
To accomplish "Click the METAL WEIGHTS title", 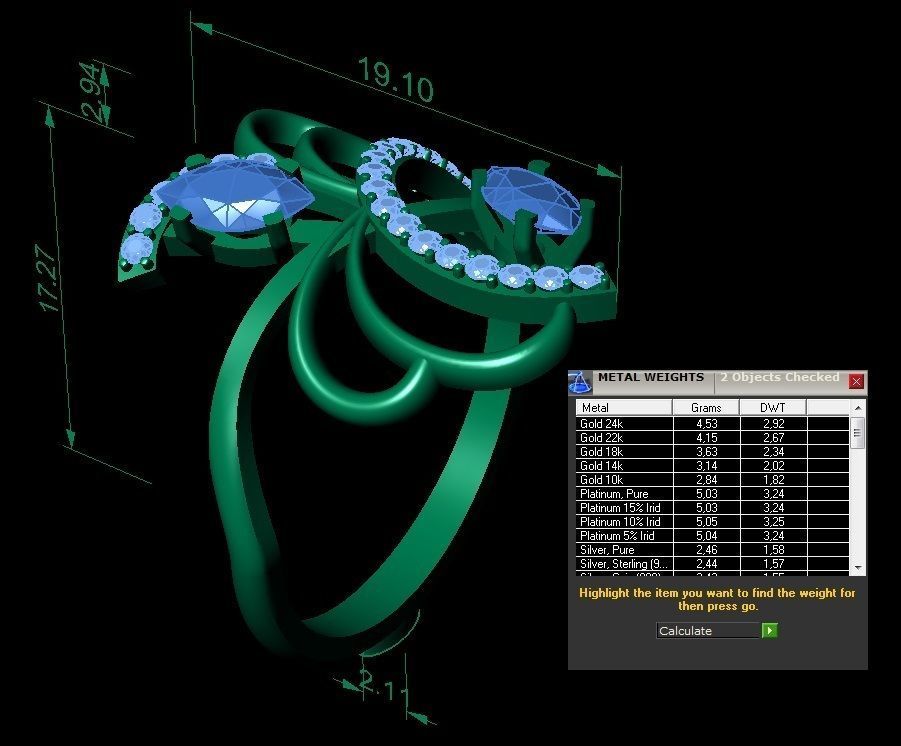I will 650,378.
